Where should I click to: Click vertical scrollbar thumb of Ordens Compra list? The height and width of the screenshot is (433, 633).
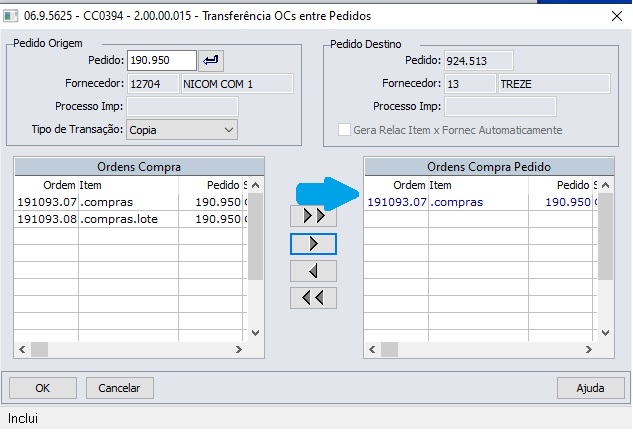[x=256, y=236]
